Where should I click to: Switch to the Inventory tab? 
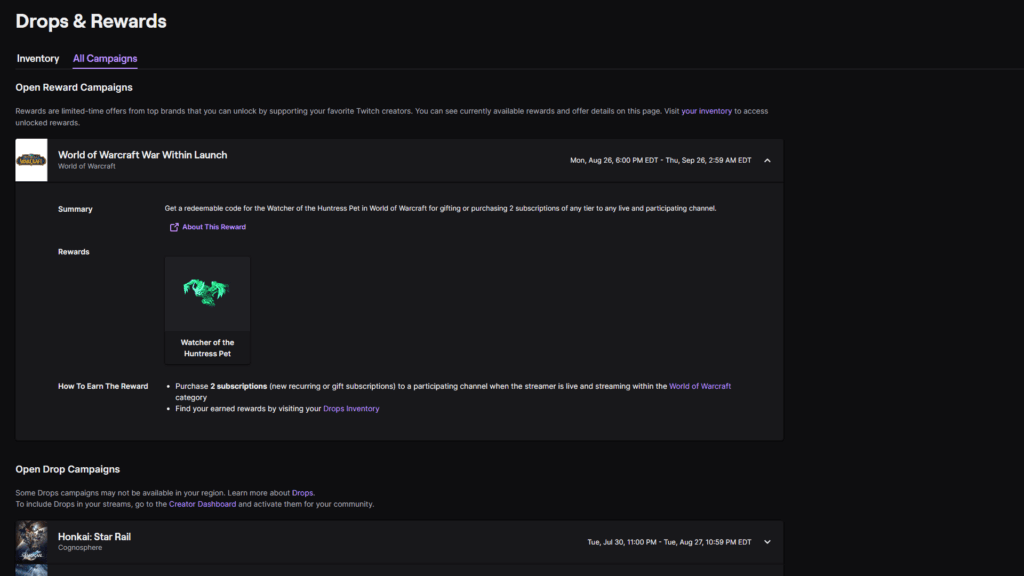[37, 58]
